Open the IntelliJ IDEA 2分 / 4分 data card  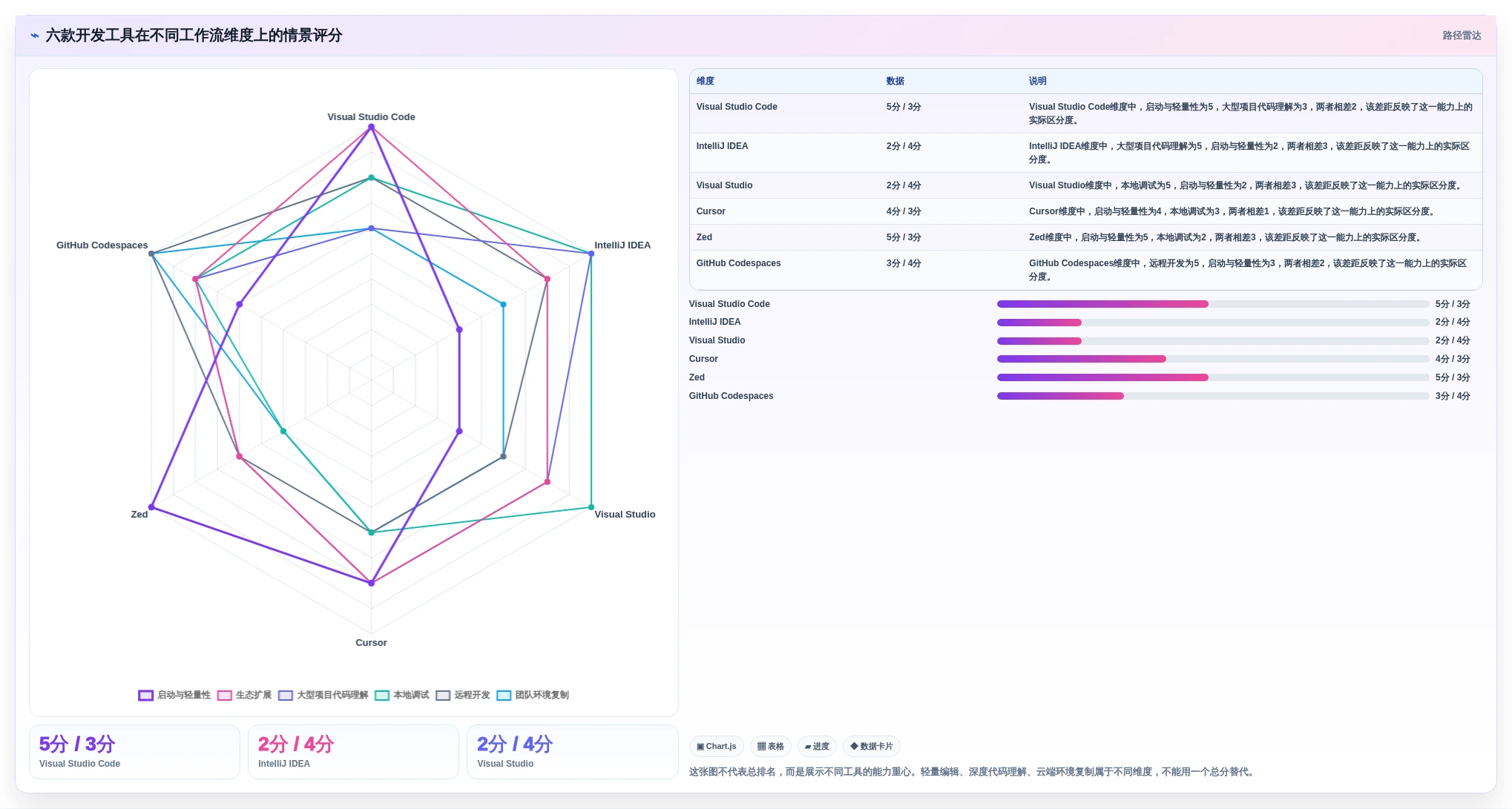353,752
